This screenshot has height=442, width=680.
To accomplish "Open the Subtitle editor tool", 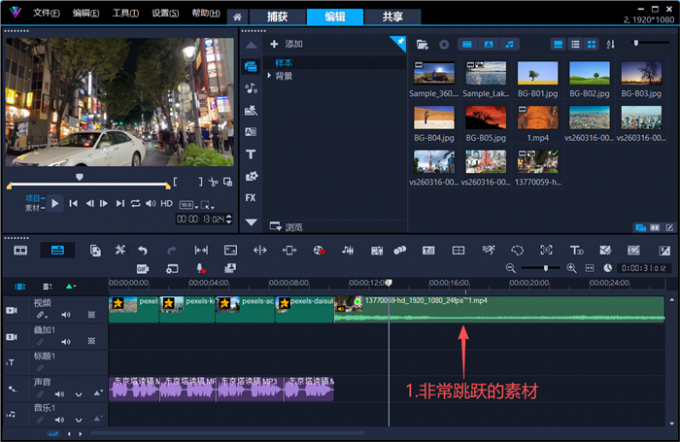I will click(x=428, y=250).
